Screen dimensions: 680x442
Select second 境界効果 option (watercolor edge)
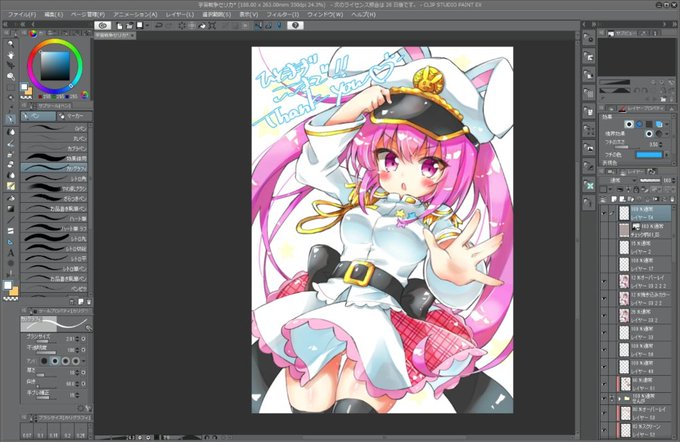point(659,134)
